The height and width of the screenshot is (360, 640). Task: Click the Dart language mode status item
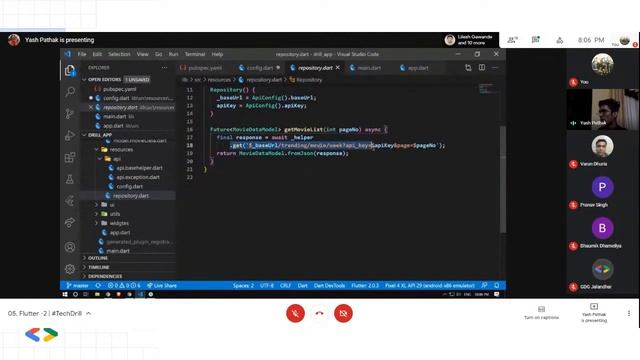(x=302, y=285)
